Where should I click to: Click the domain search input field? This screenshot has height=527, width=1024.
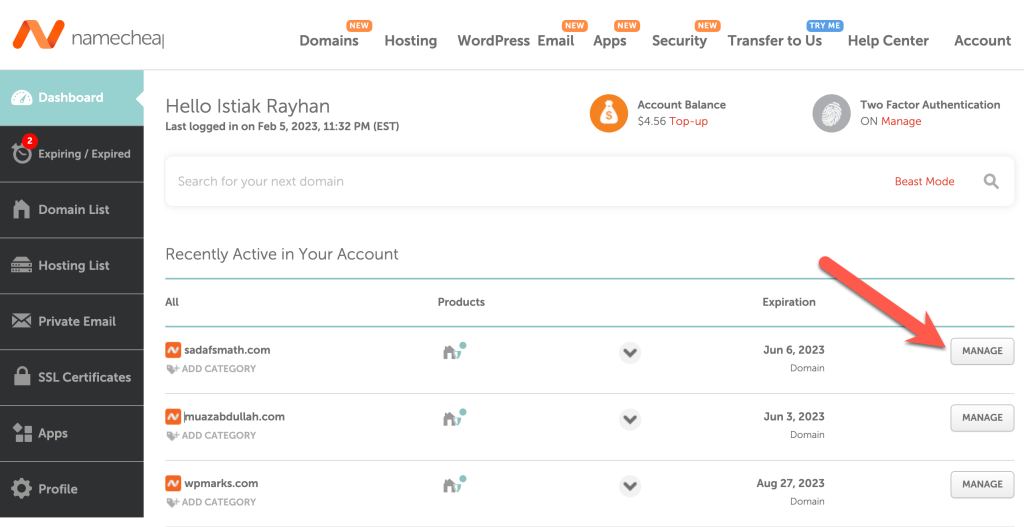tap(520, 182)
